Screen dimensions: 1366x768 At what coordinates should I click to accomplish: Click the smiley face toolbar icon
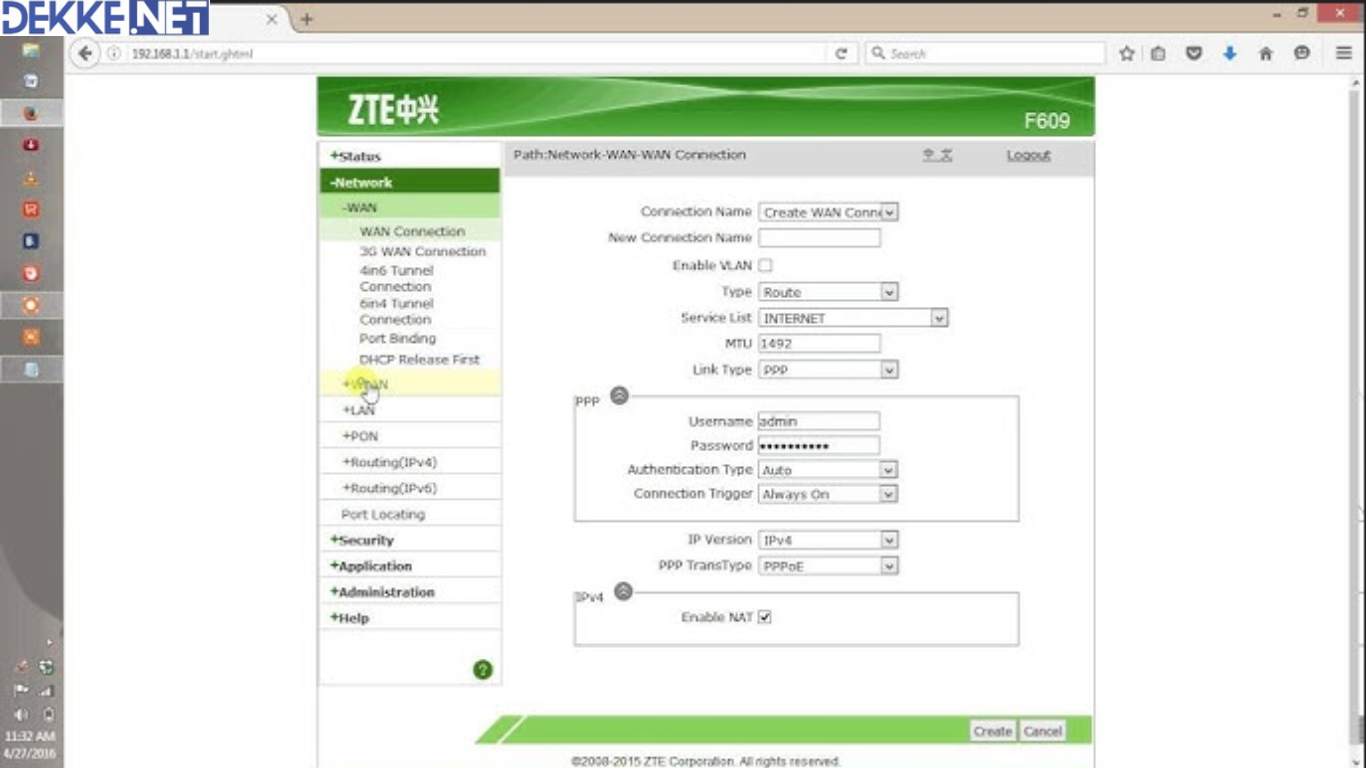[x=1302, y=54]
